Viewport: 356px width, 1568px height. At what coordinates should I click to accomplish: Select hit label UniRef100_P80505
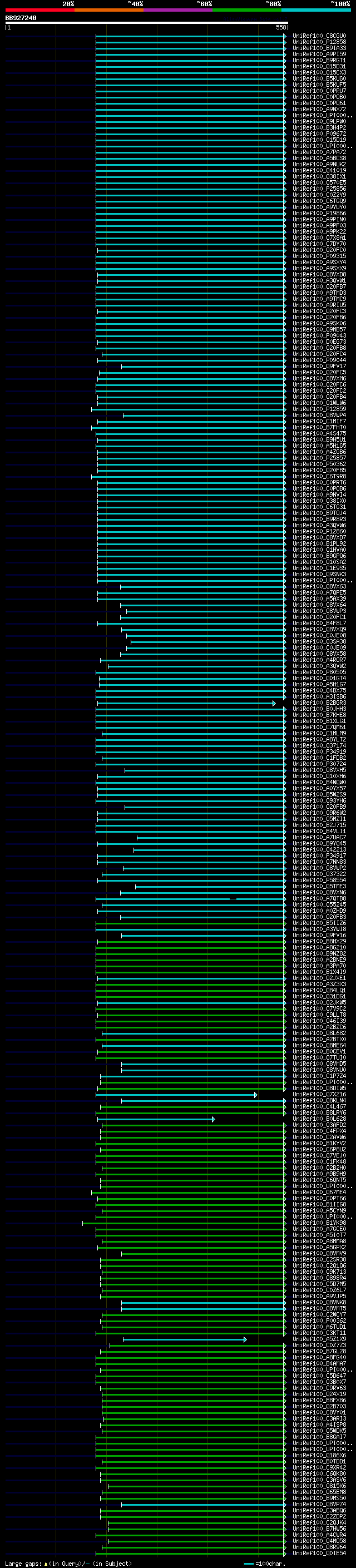pyautogui.click(x=319, y=672)
